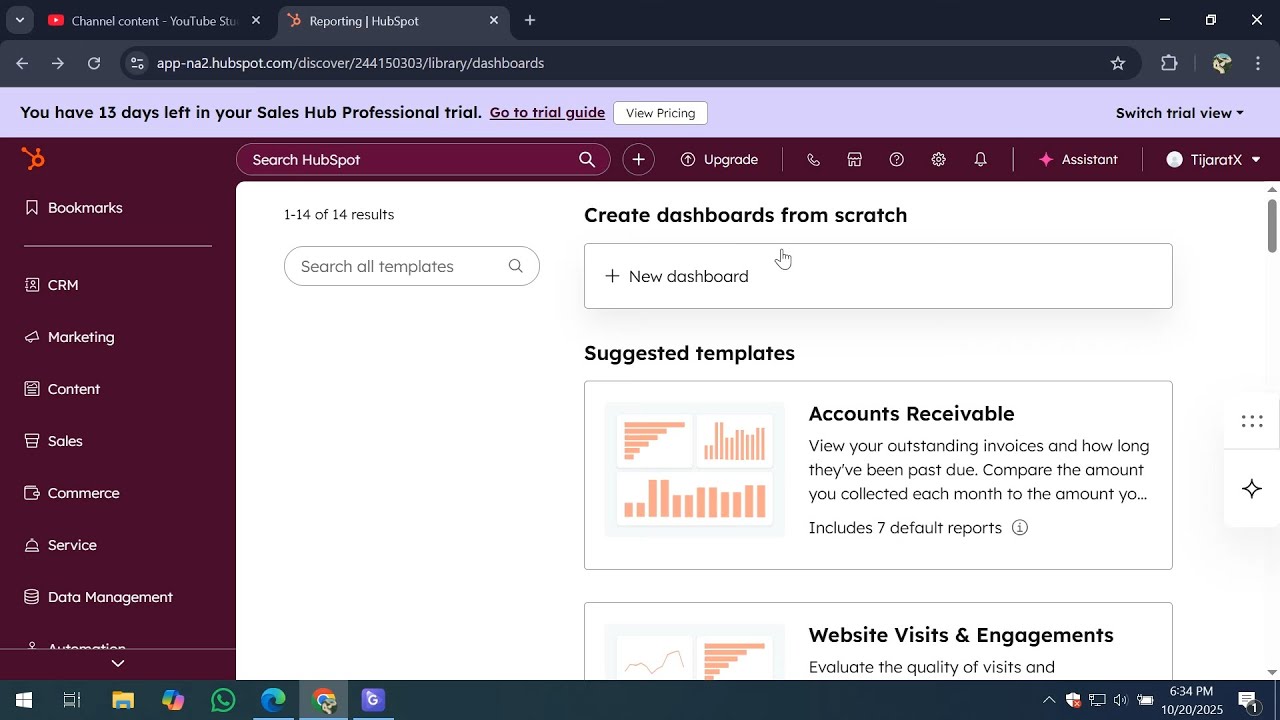Go forward in browser history
Viewport: 1280px width, 720px height.
tap(58, 63)
